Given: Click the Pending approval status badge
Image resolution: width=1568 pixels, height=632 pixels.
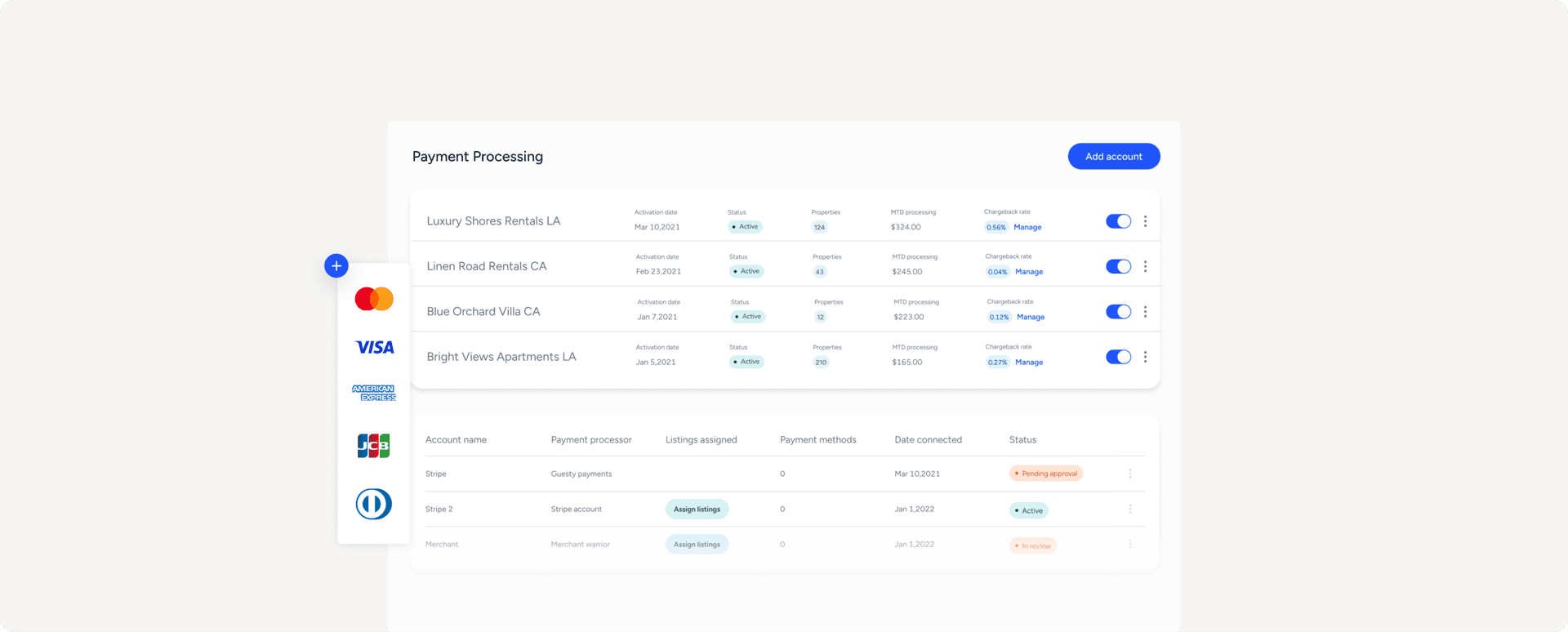Looking at the screenshot, I should pyautogui.click(x=1046, y=474).
